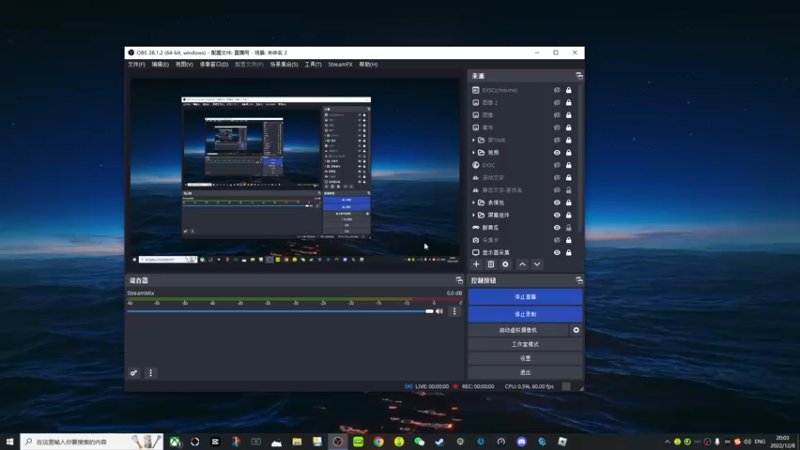The height and width of the screenshot is (450, 800).
Task: Click the image icon of 图像 2 source
Action: click(476, 103)
